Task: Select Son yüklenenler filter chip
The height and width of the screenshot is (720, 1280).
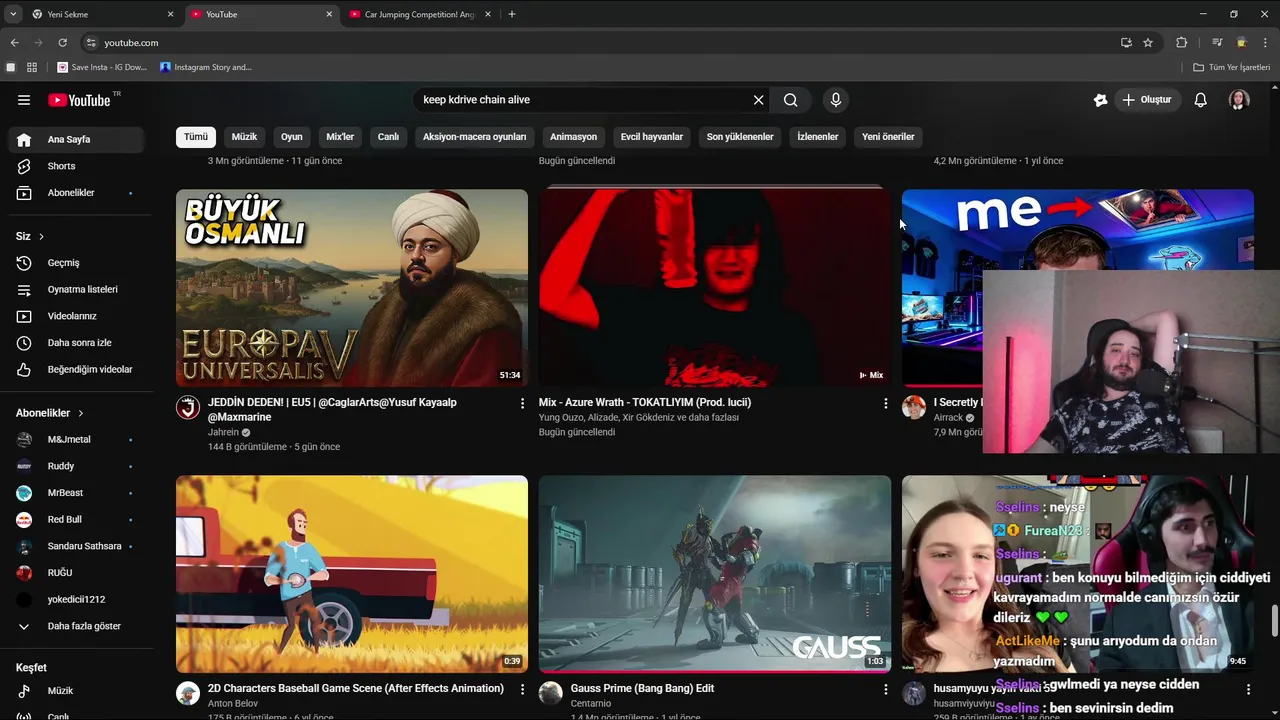Action: click(740, 137)
